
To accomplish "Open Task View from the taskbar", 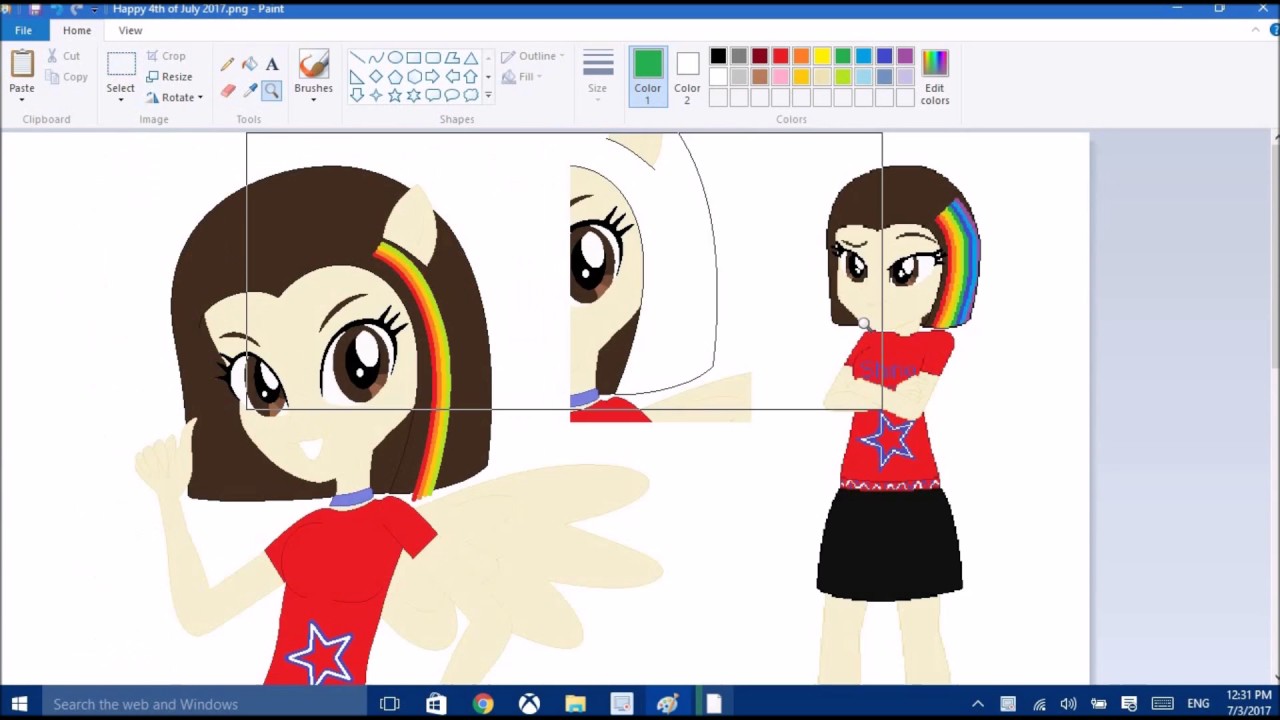I will pyautogui.click(x=389, y=704).
